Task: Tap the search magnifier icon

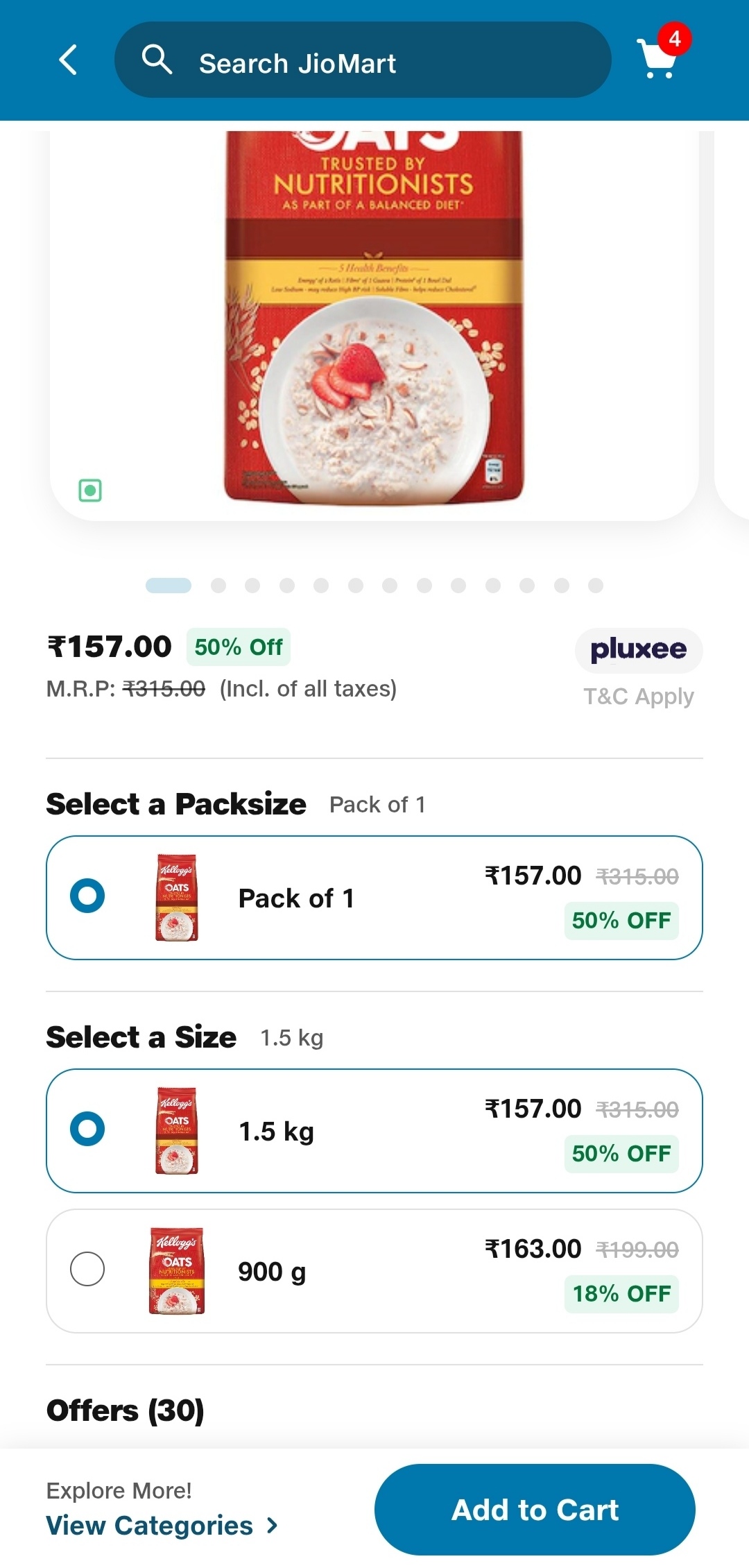Action: click(157, 60)
